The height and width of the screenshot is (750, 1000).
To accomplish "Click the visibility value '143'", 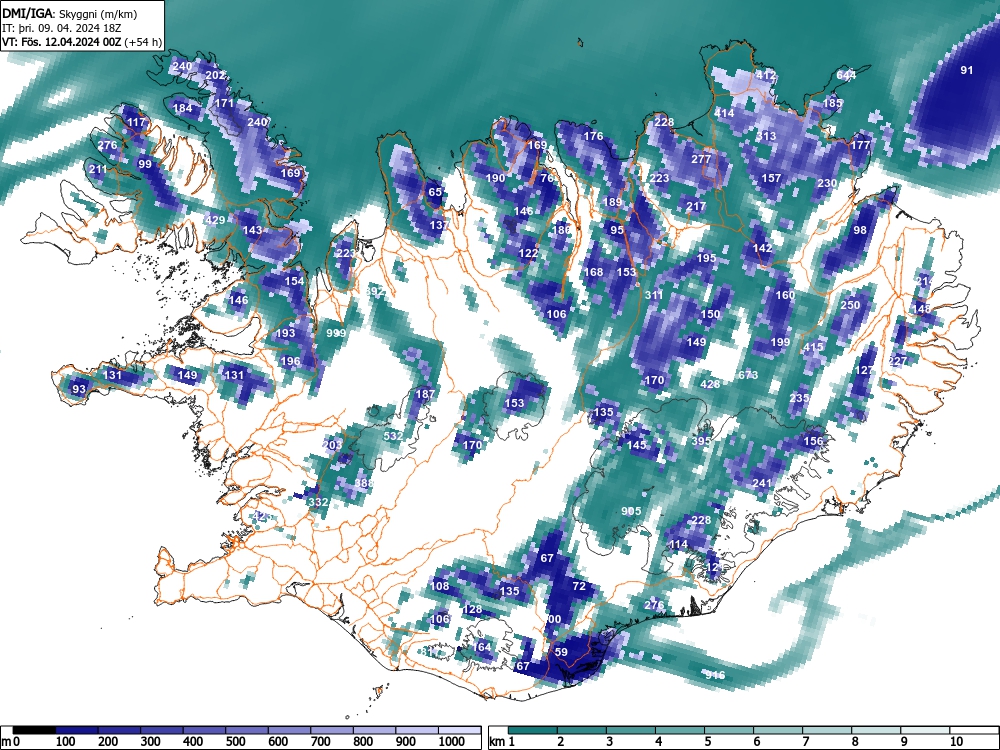I will click(253, 230).
